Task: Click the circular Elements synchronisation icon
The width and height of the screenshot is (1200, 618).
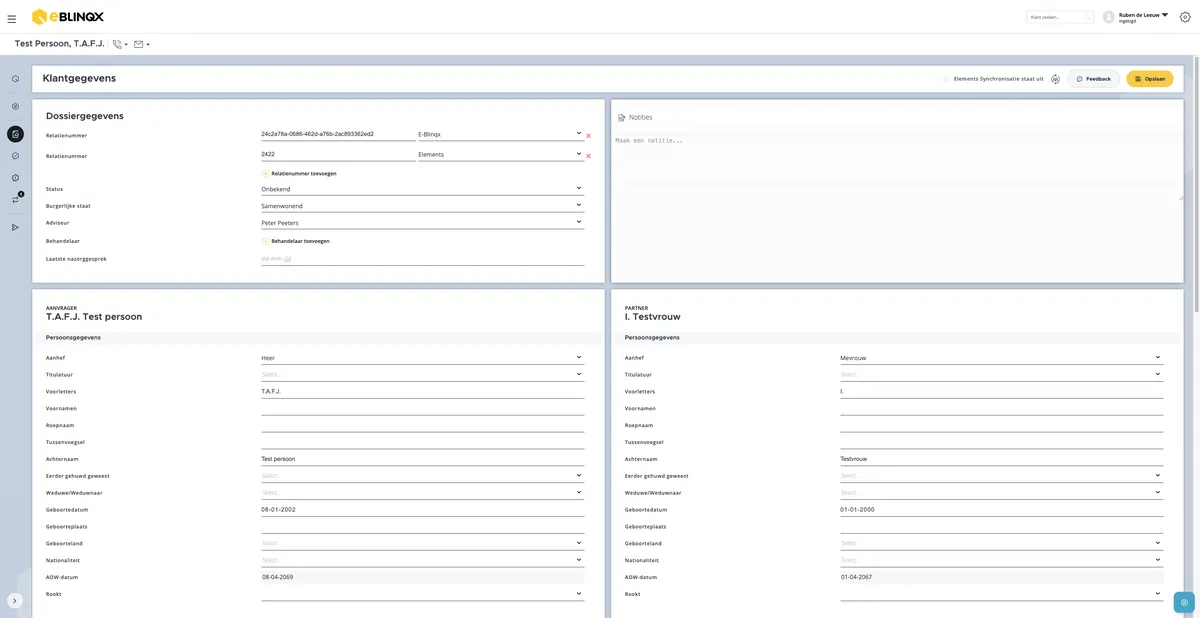Action: click(x=1055, y=79)
